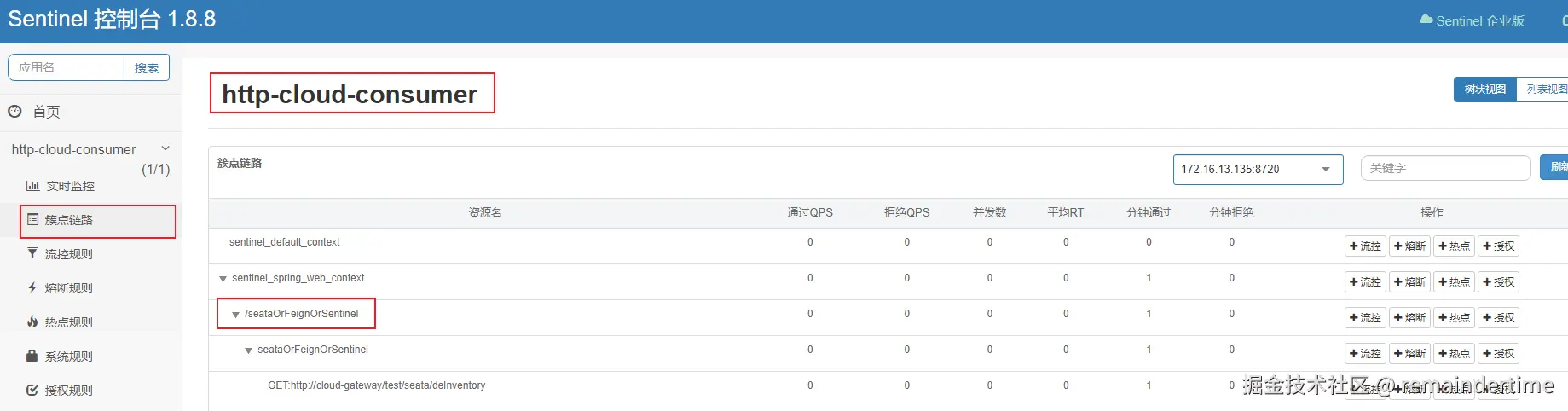Click the bar chart icon for 实时监控
This screenshot has width=1568, height=411.
pyautogui.click(x=32, y=186)
